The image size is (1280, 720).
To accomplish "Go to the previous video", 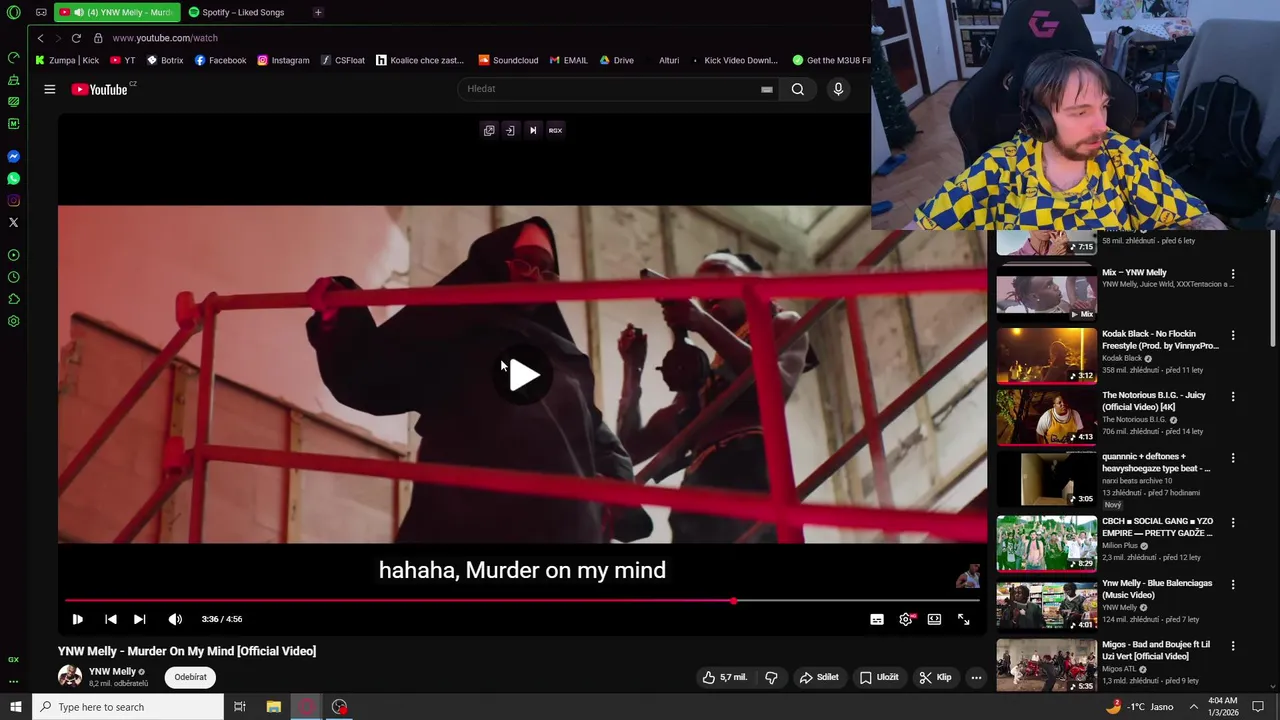I will pyautogui.click(x=110, y=619).
